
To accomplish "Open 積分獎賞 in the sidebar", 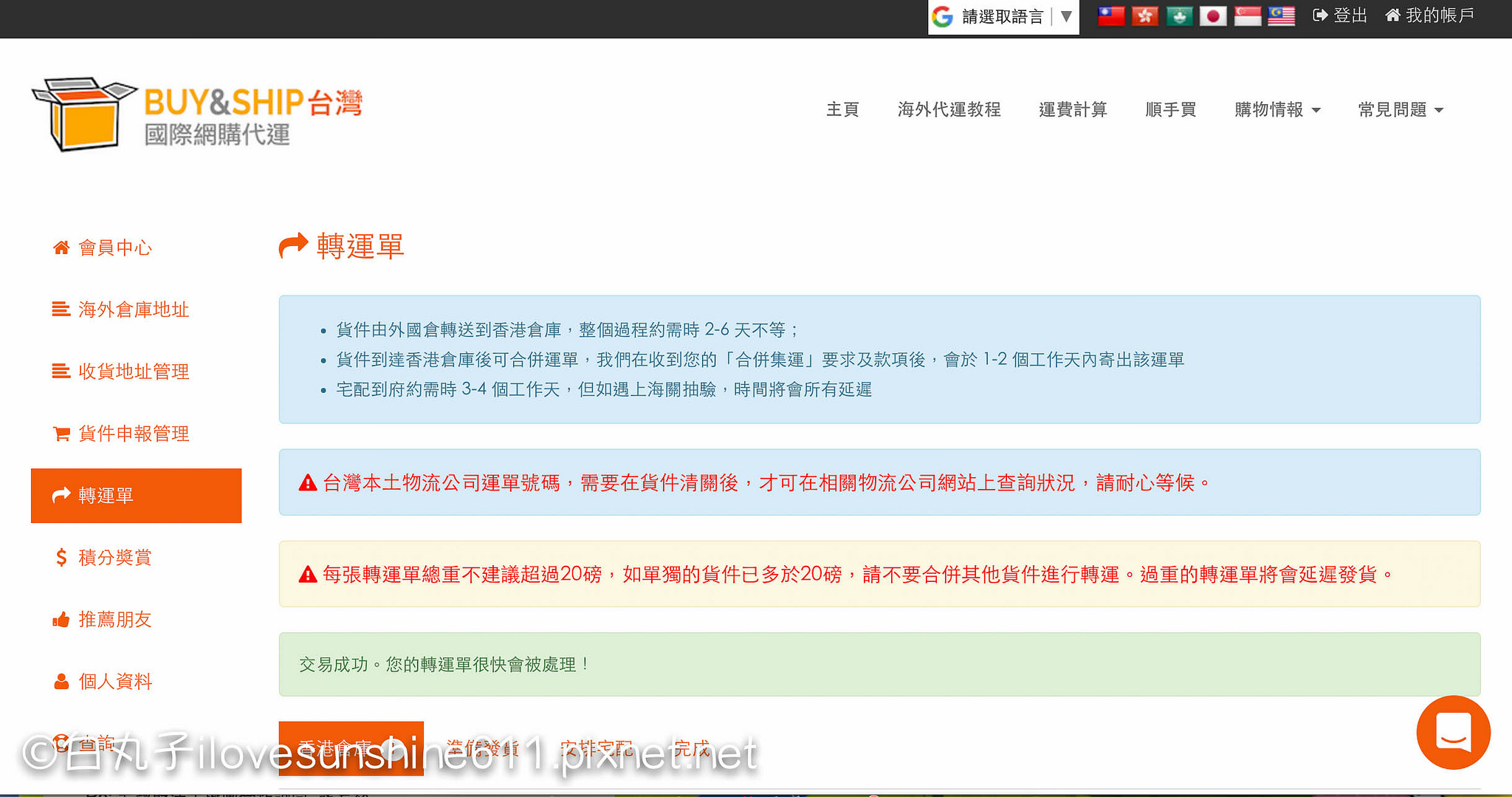I will [x=115, y=558].
